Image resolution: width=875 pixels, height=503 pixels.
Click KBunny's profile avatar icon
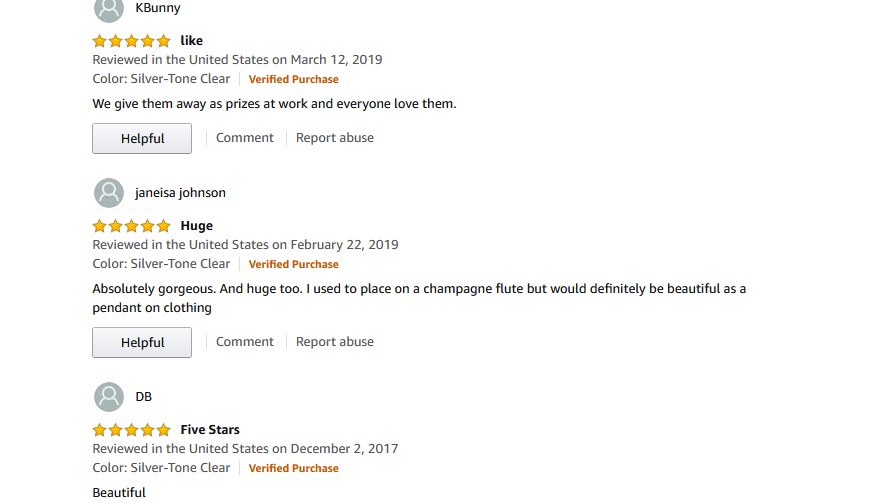point(108,9)
